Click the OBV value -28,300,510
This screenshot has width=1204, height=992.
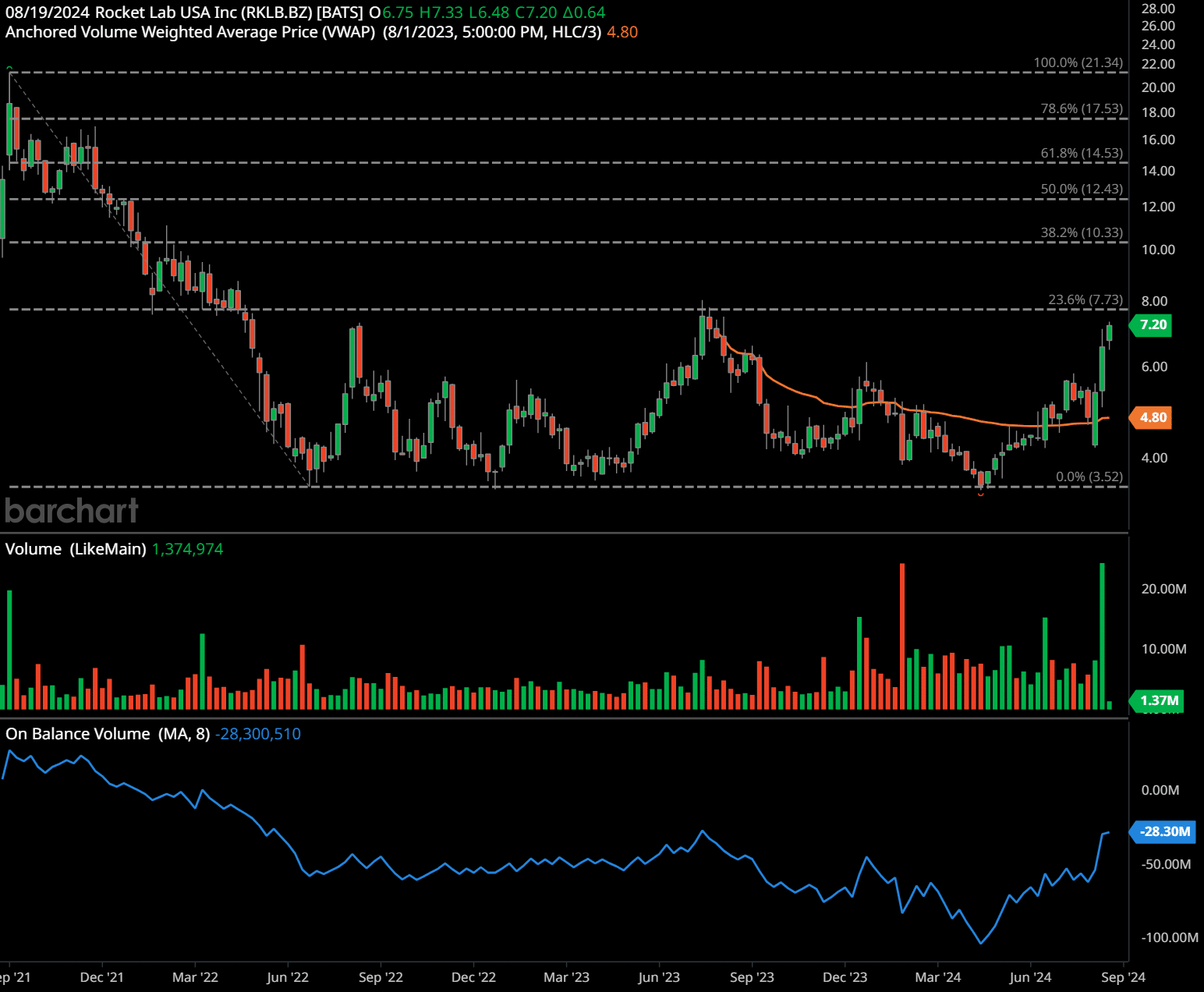pyautogui.click(x=258, y=734)
